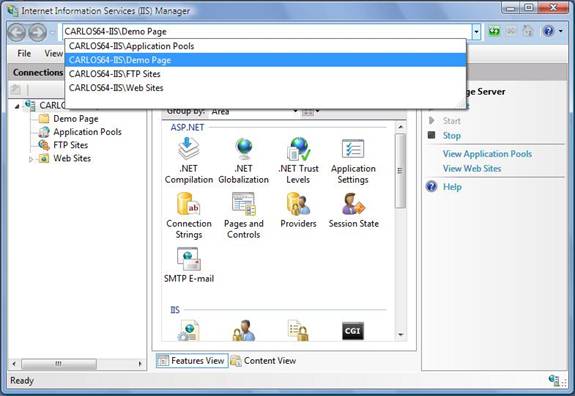Open the File menu
This screenshot has height=396, width=575.
(x=24, y=54)
